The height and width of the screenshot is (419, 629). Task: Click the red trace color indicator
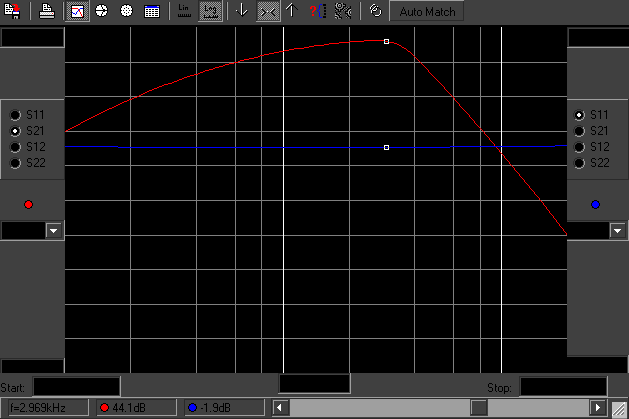28,205
